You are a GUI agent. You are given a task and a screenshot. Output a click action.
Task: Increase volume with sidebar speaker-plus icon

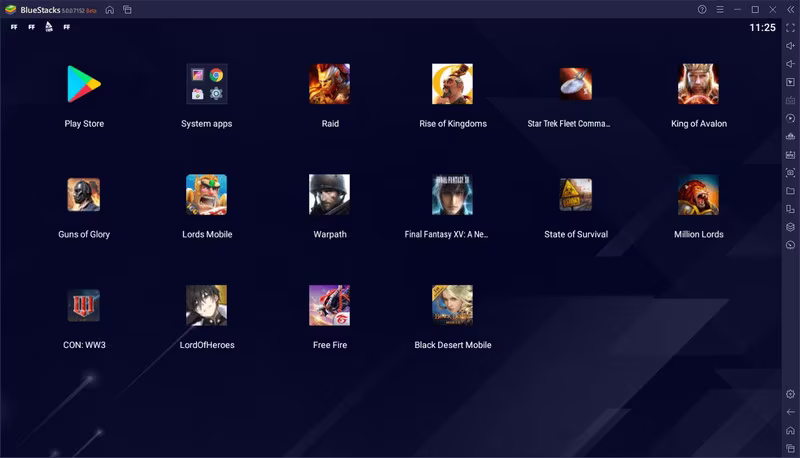tap(790, 46)
